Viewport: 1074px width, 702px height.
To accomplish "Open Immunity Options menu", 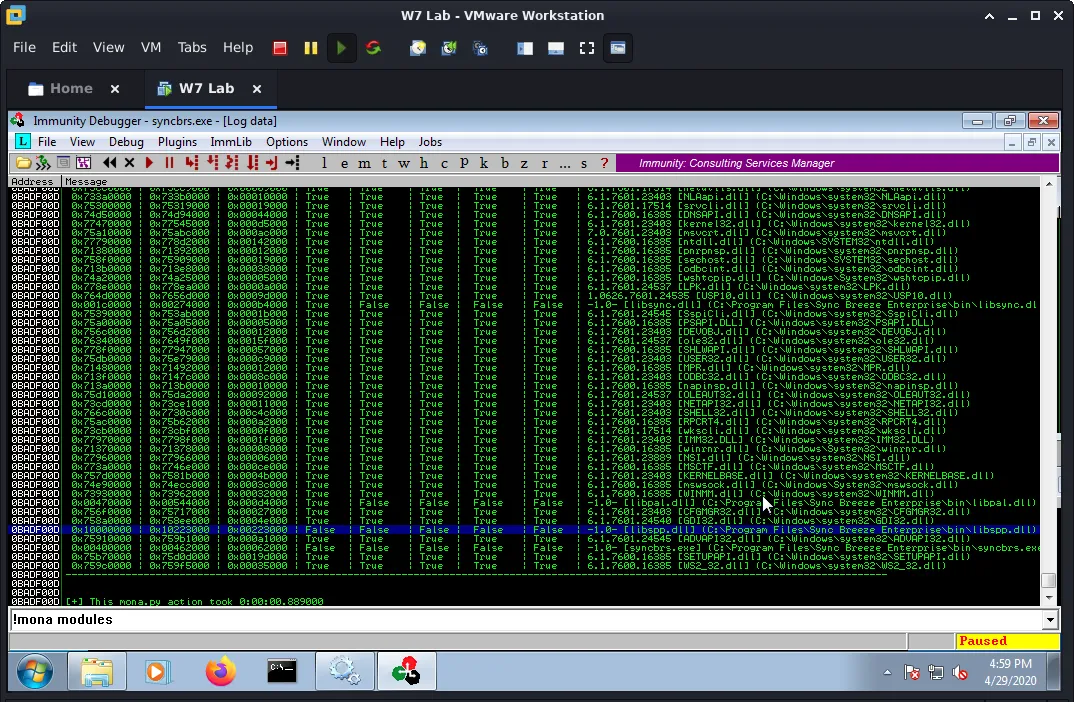I will pos(286,142).
